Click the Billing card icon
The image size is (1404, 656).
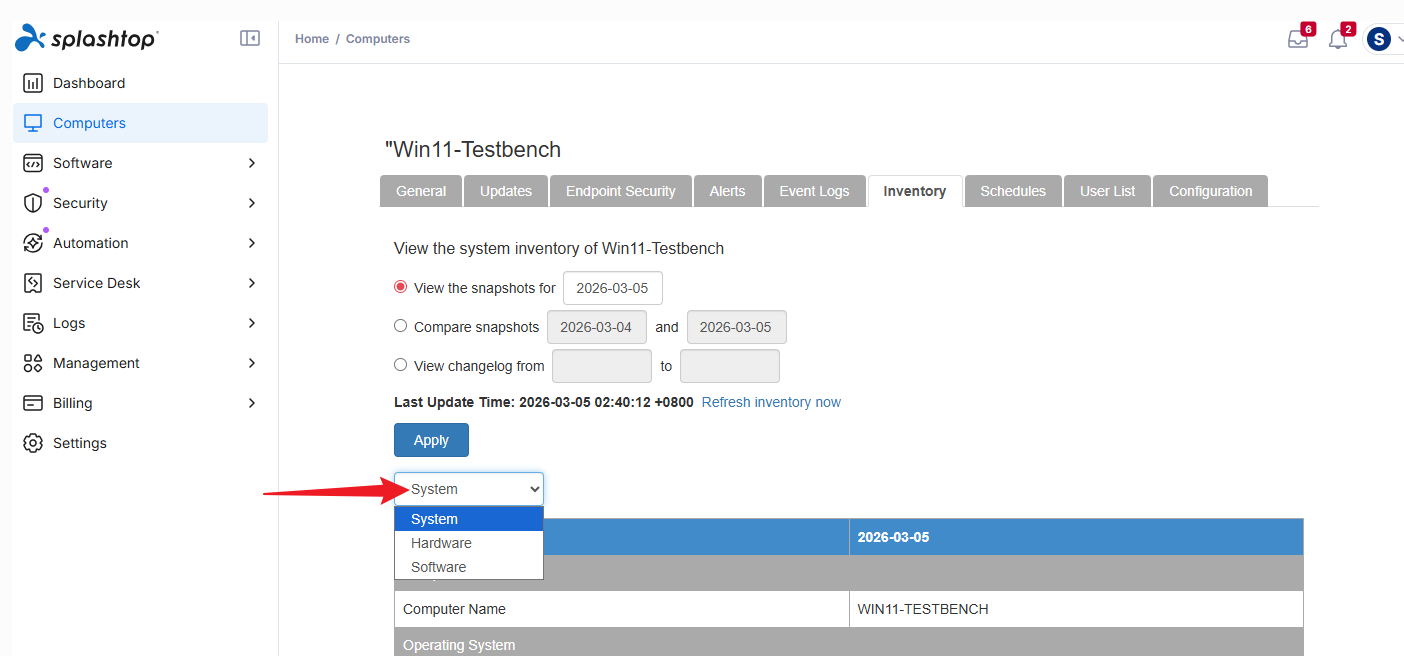[33, 403]
